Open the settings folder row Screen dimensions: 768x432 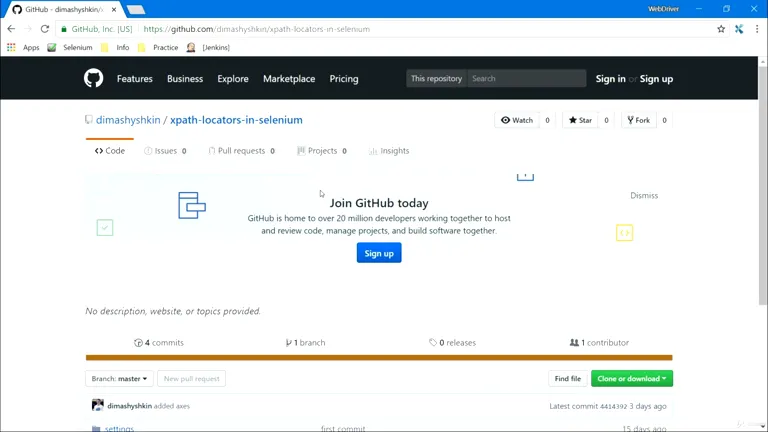[119, 429]
